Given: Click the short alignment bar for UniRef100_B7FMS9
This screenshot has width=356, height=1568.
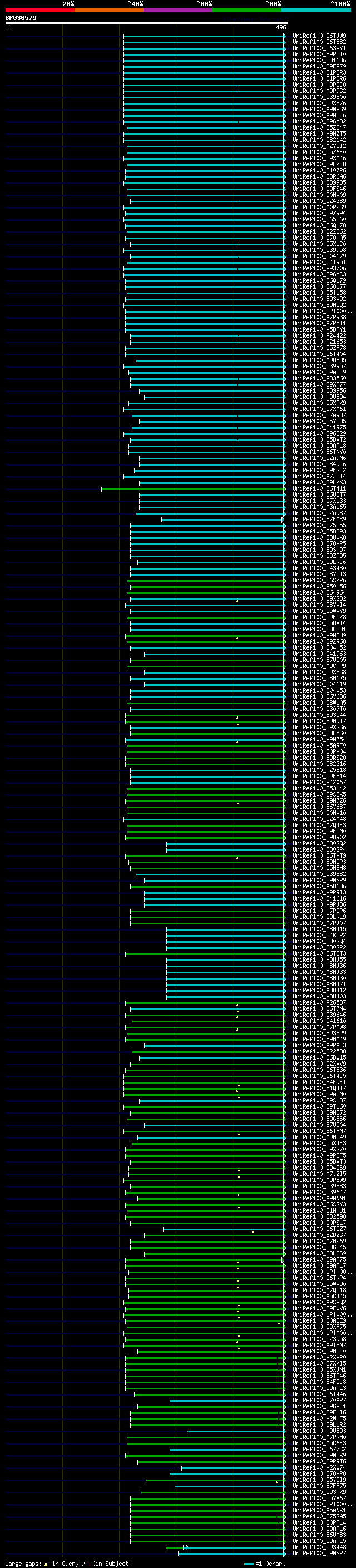Looking at the screenshot, I should [x=222, y=519].
